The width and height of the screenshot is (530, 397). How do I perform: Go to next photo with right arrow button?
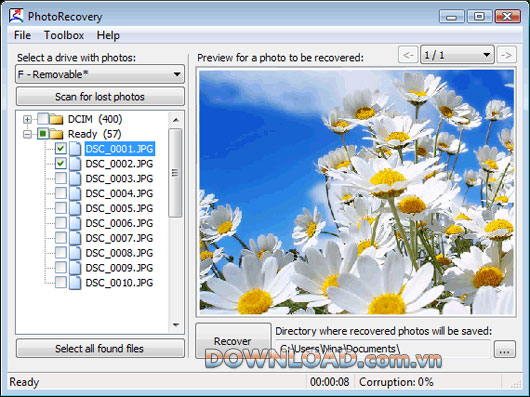click(x=506, y=55)
